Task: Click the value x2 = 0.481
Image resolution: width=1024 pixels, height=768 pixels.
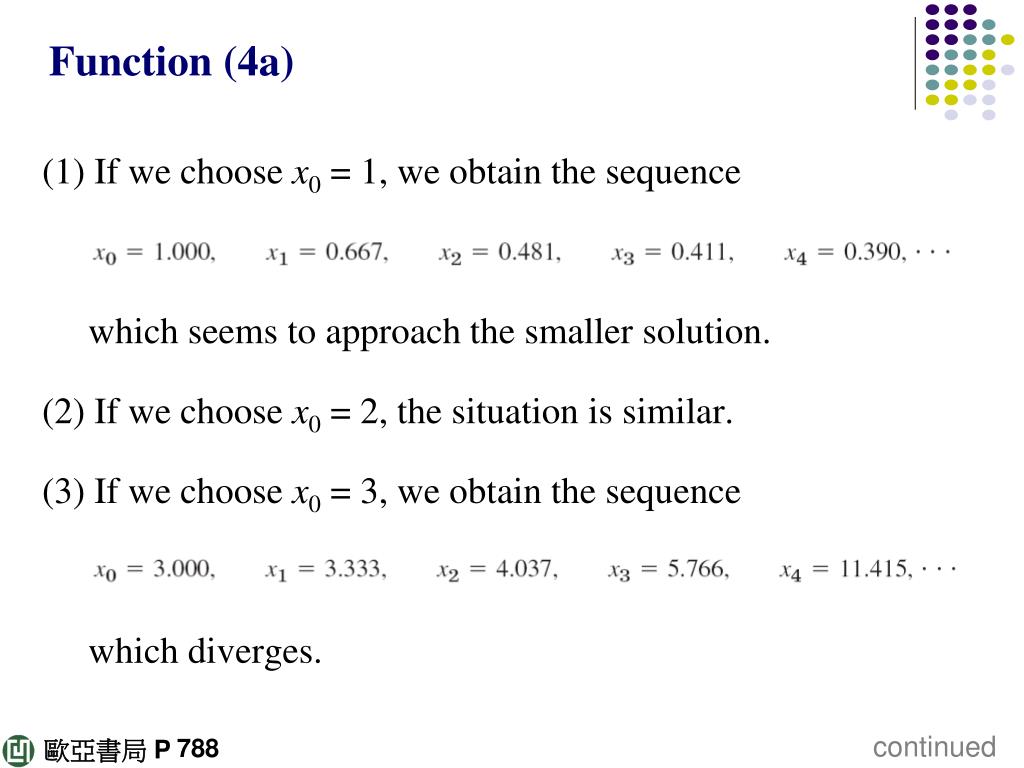Action: click(x=500, y=253)
